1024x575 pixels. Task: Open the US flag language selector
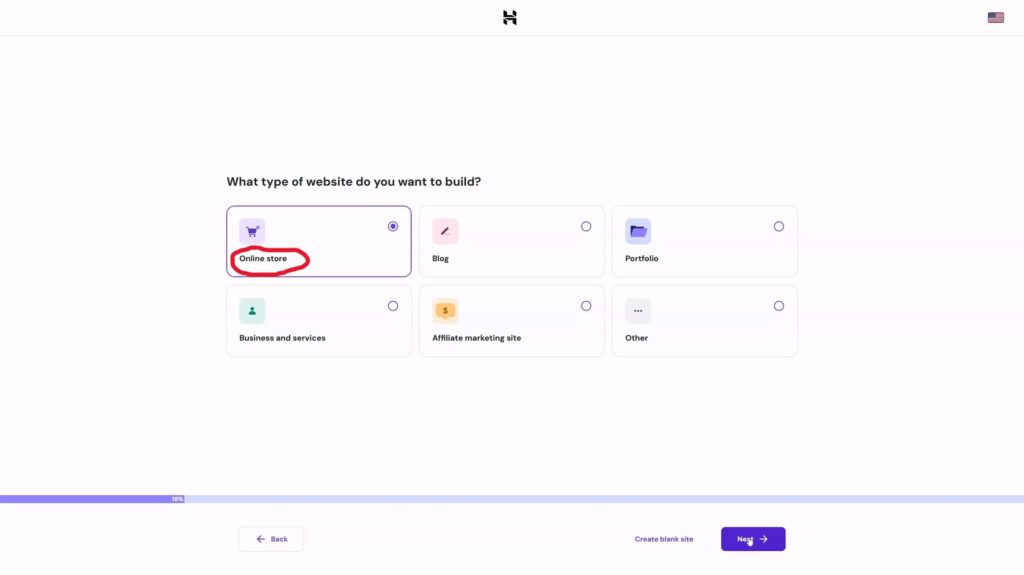tap(995, 17)
